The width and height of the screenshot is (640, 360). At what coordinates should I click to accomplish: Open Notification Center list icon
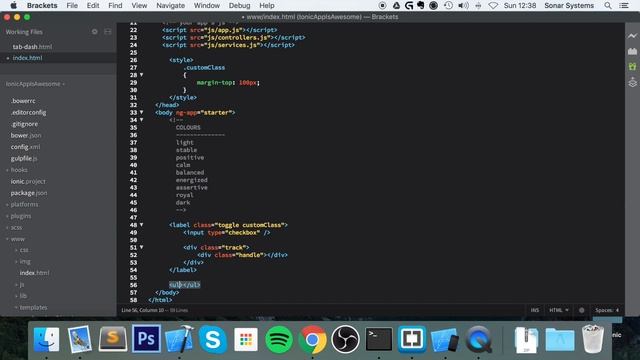click(x=624, y=6)
